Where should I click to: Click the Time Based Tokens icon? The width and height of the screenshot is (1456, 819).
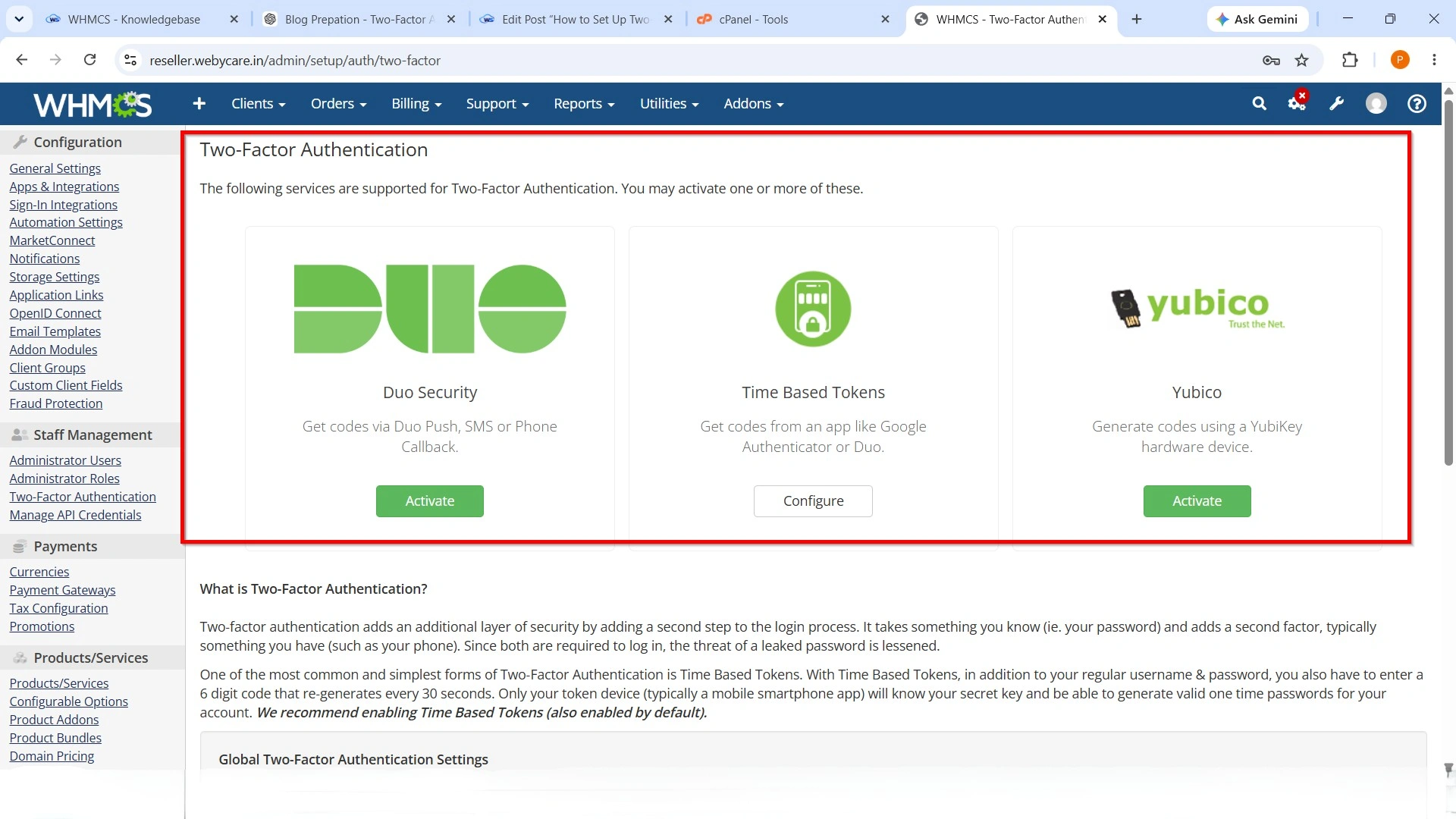pos(813,309)
